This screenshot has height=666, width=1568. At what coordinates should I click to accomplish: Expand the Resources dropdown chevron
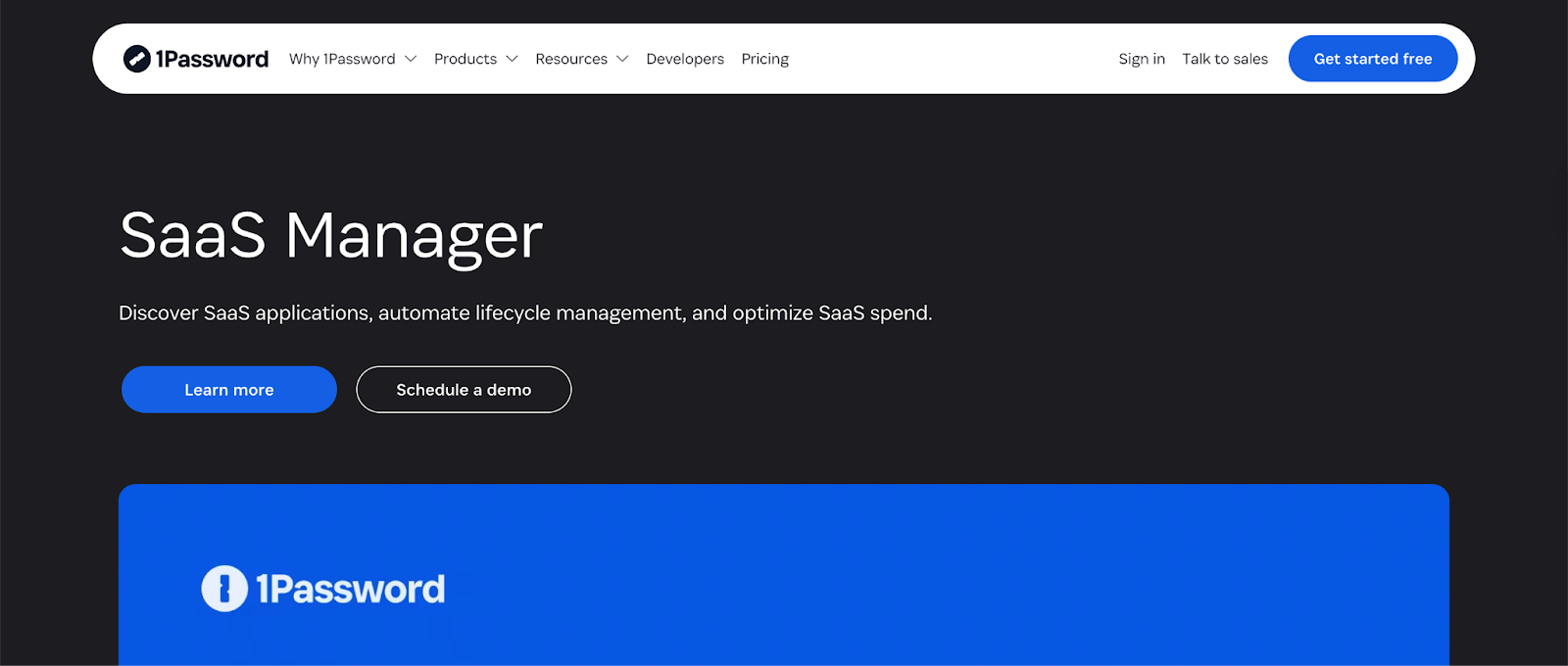coord(622,59)
